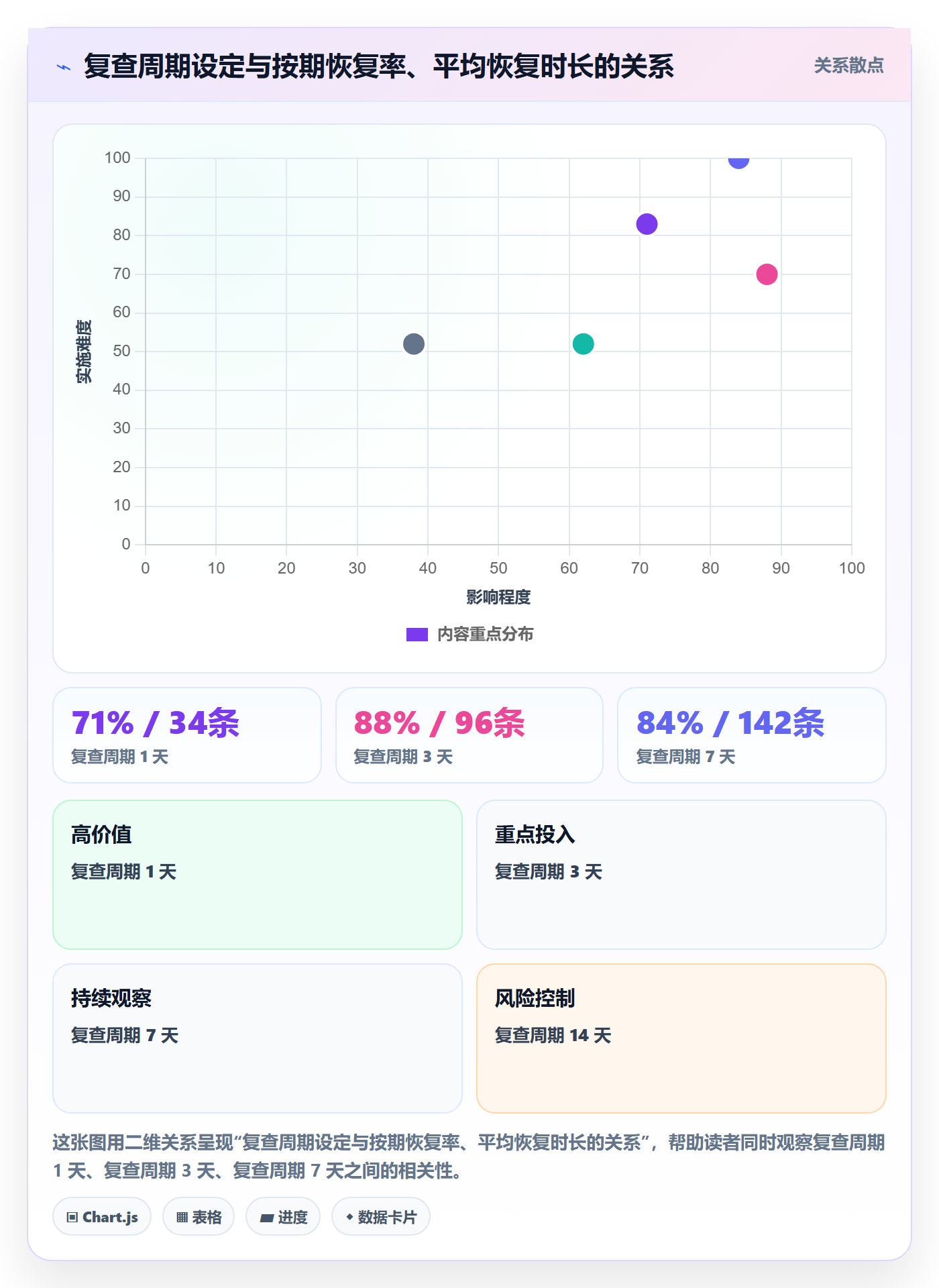Click 复查周期 1 天 under 71% card

[x=120, y=757]
